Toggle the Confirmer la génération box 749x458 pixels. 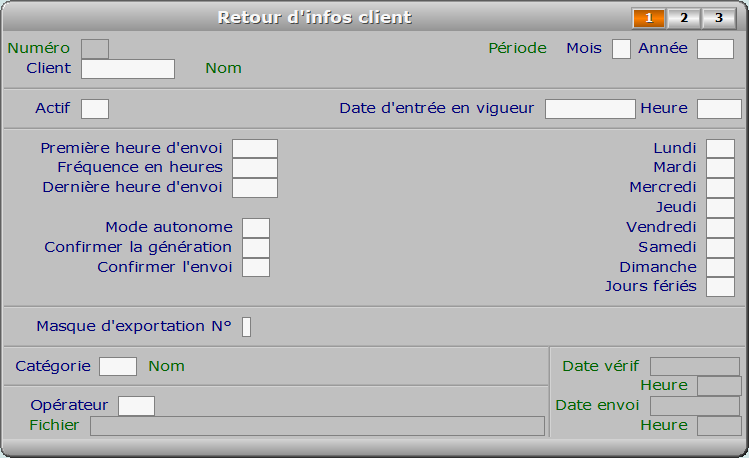tap(256, 248)
